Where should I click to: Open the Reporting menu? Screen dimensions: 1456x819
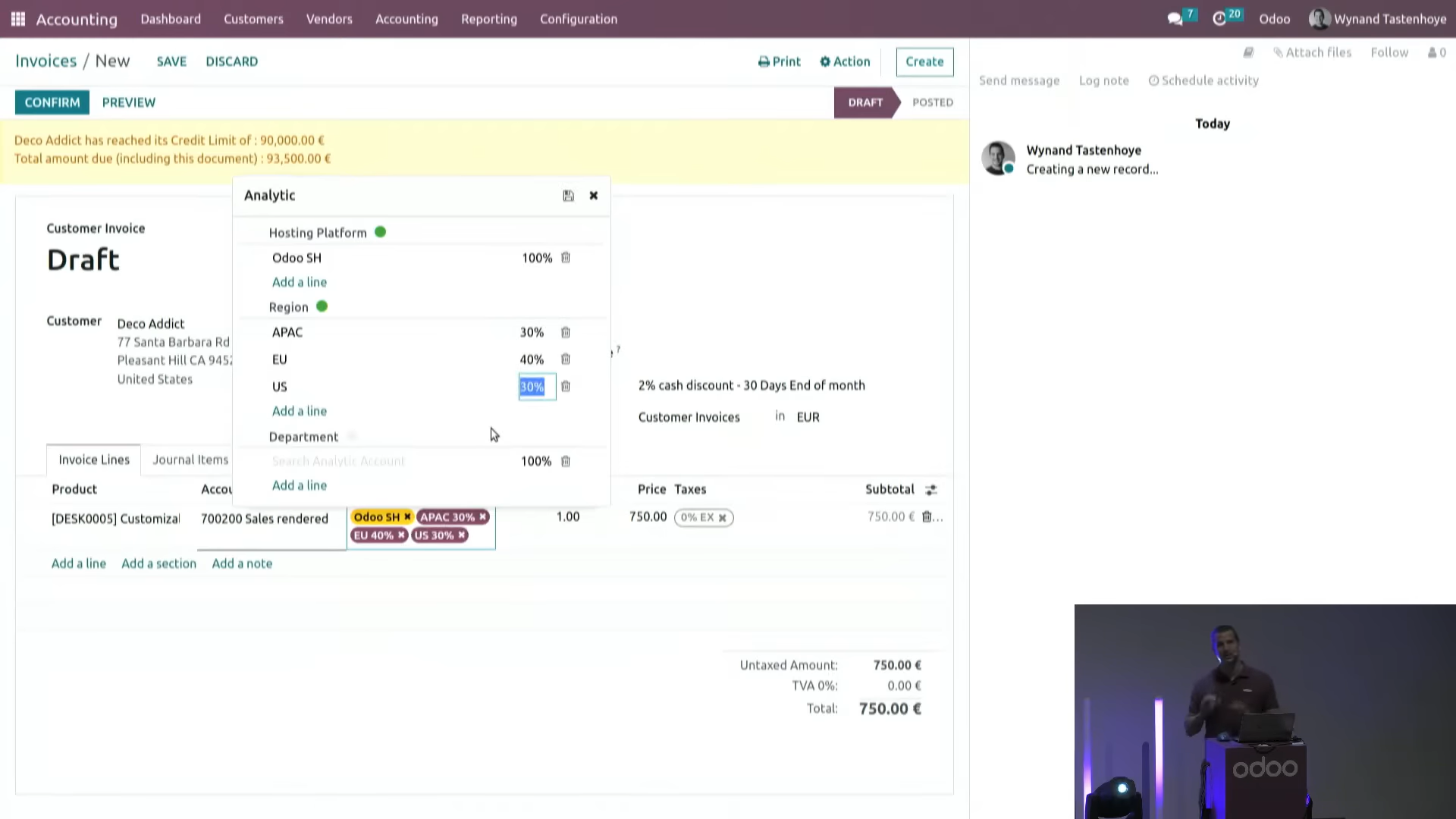[489, 19]
